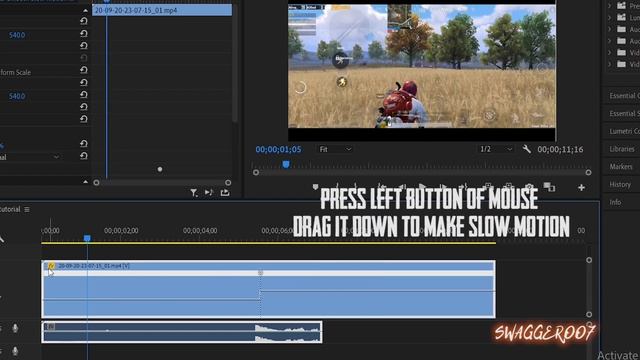Click the Program Monitor playhead marker
The height and width of the screenshot is (360, 640).
[x=286, y=164]
